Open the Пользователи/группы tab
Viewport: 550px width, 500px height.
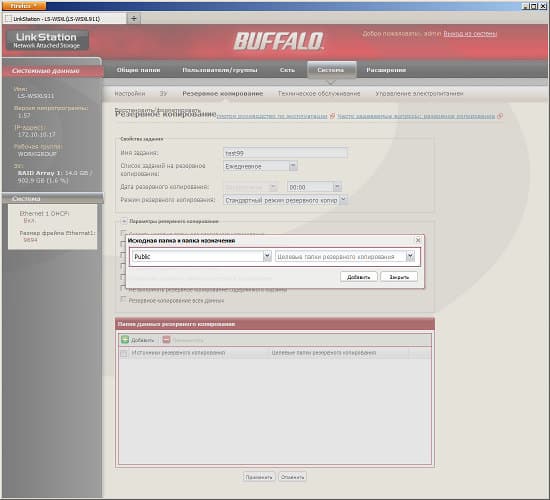[220, 70]
